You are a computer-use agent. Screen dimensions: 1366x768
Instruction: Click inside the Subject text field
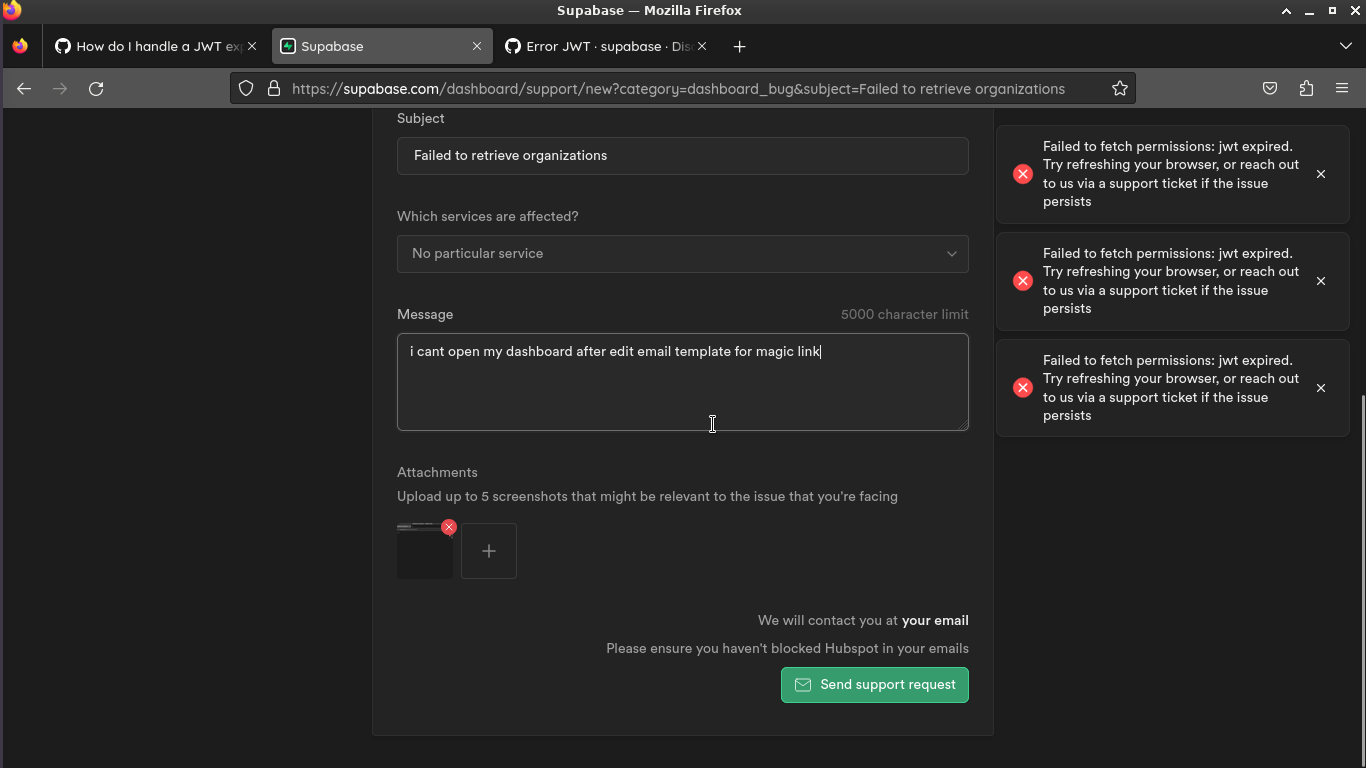(683, 156)
